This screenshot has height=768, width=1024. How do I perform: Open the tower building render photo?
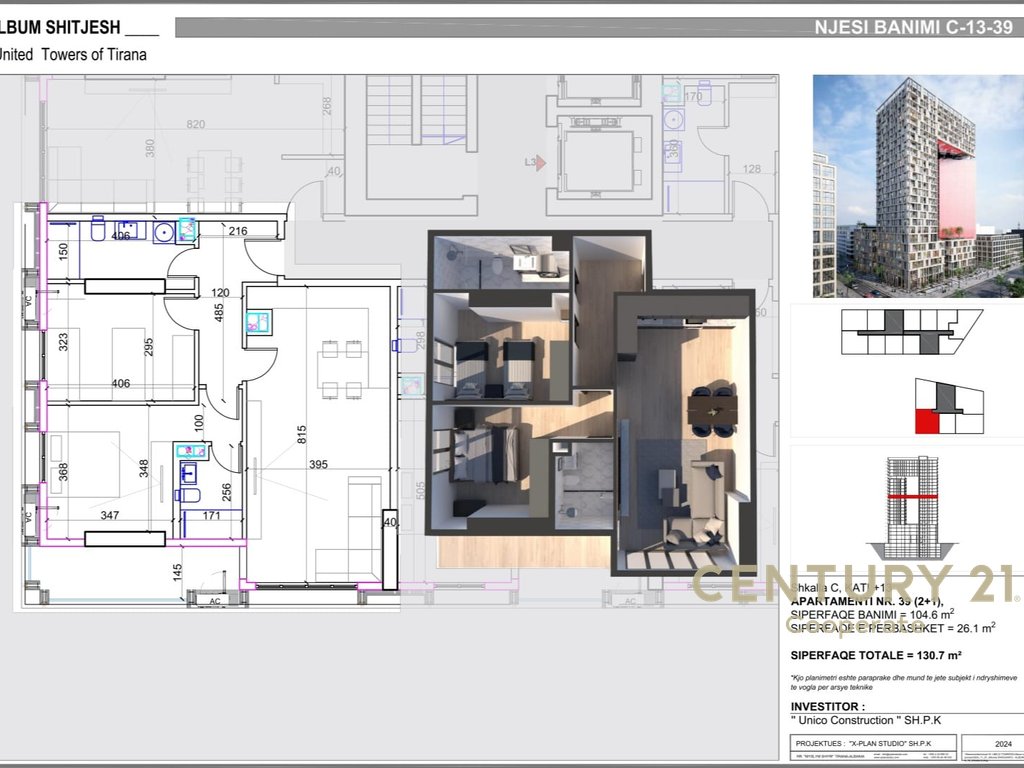[917, 186]
